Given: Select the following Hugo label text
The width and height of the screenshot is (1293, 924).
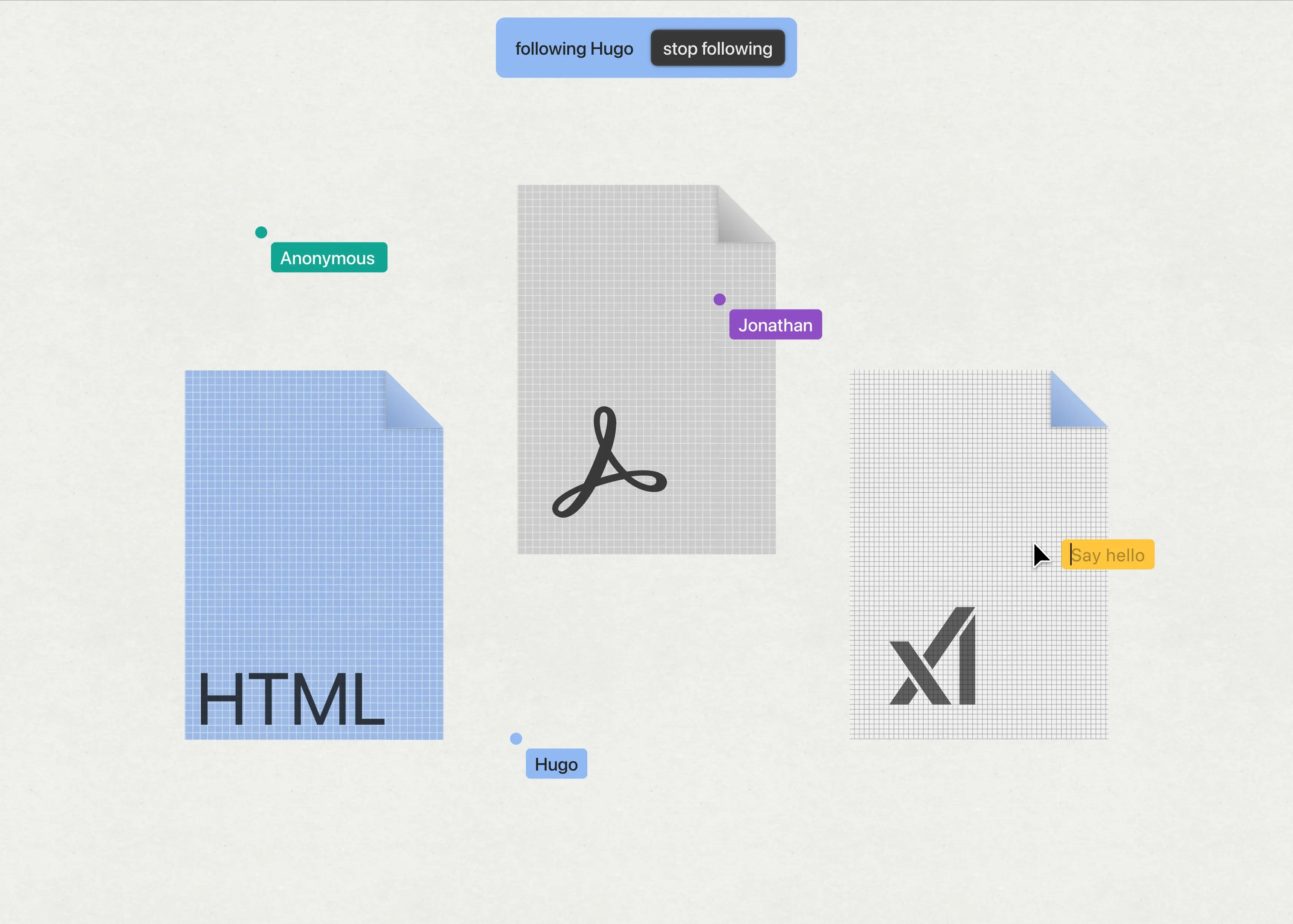Looking at the screenshot, I should tap(574, 49).
